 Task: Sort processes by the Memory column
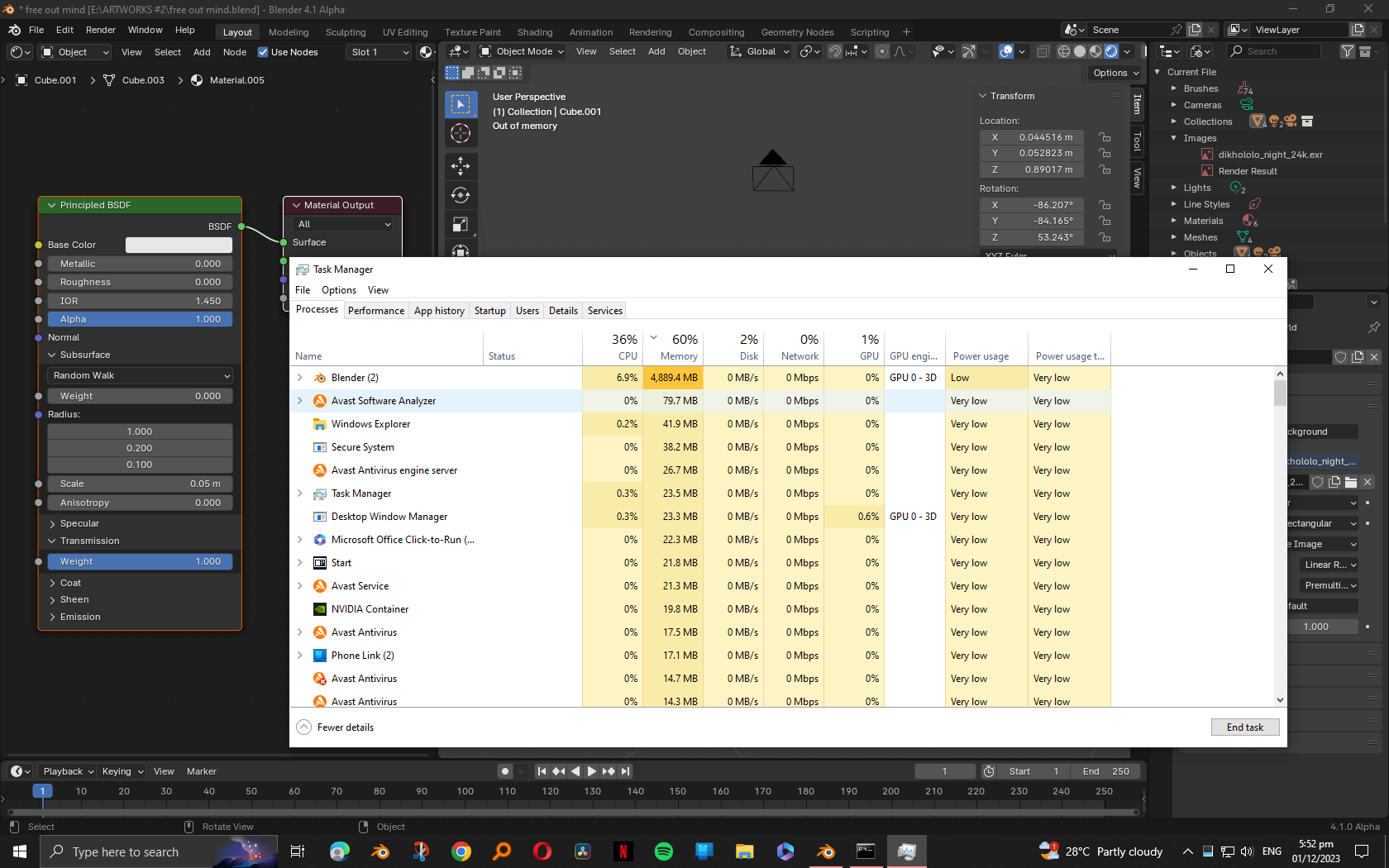673,347
